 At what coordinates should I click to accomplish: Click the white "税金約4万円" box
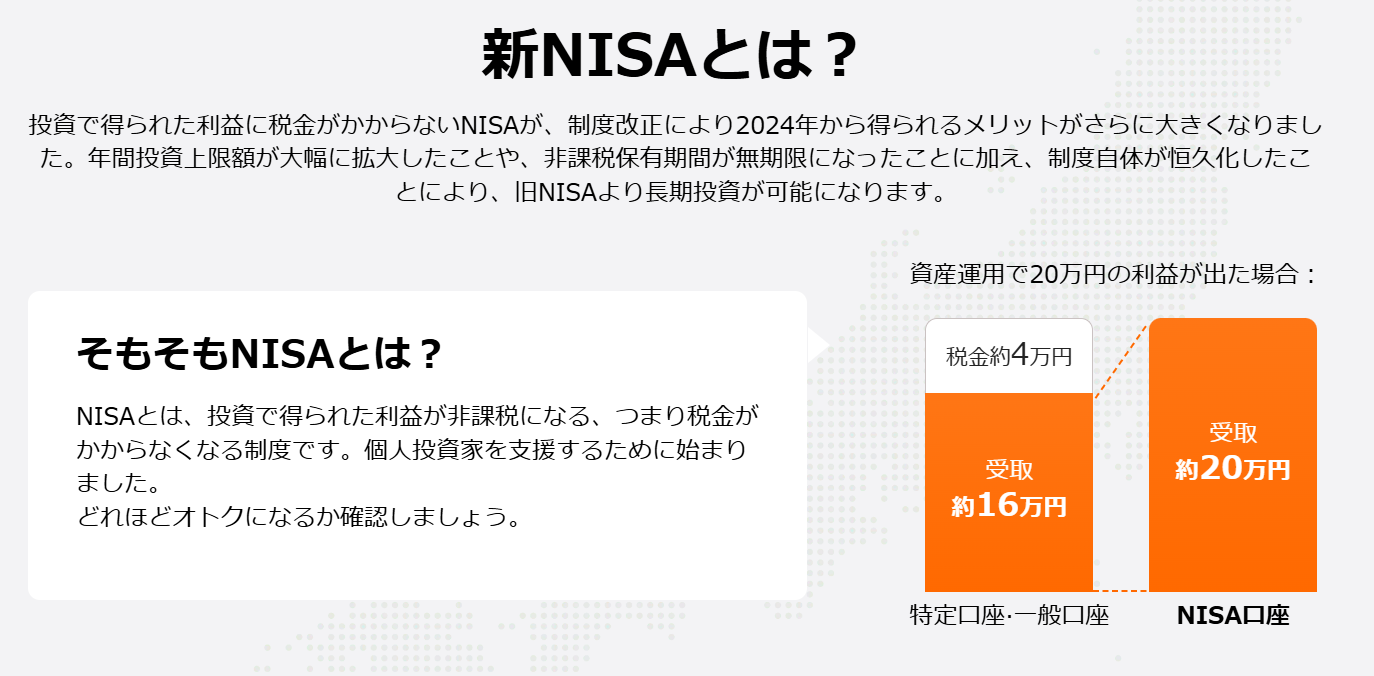tap(1008, 356)
